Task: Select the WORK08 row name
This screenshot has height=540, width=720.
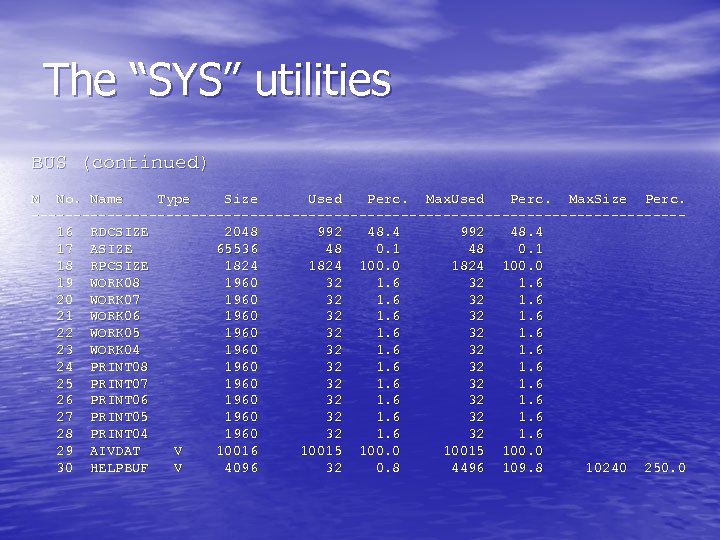Action: pyautogui.click(x=115, y=283)
